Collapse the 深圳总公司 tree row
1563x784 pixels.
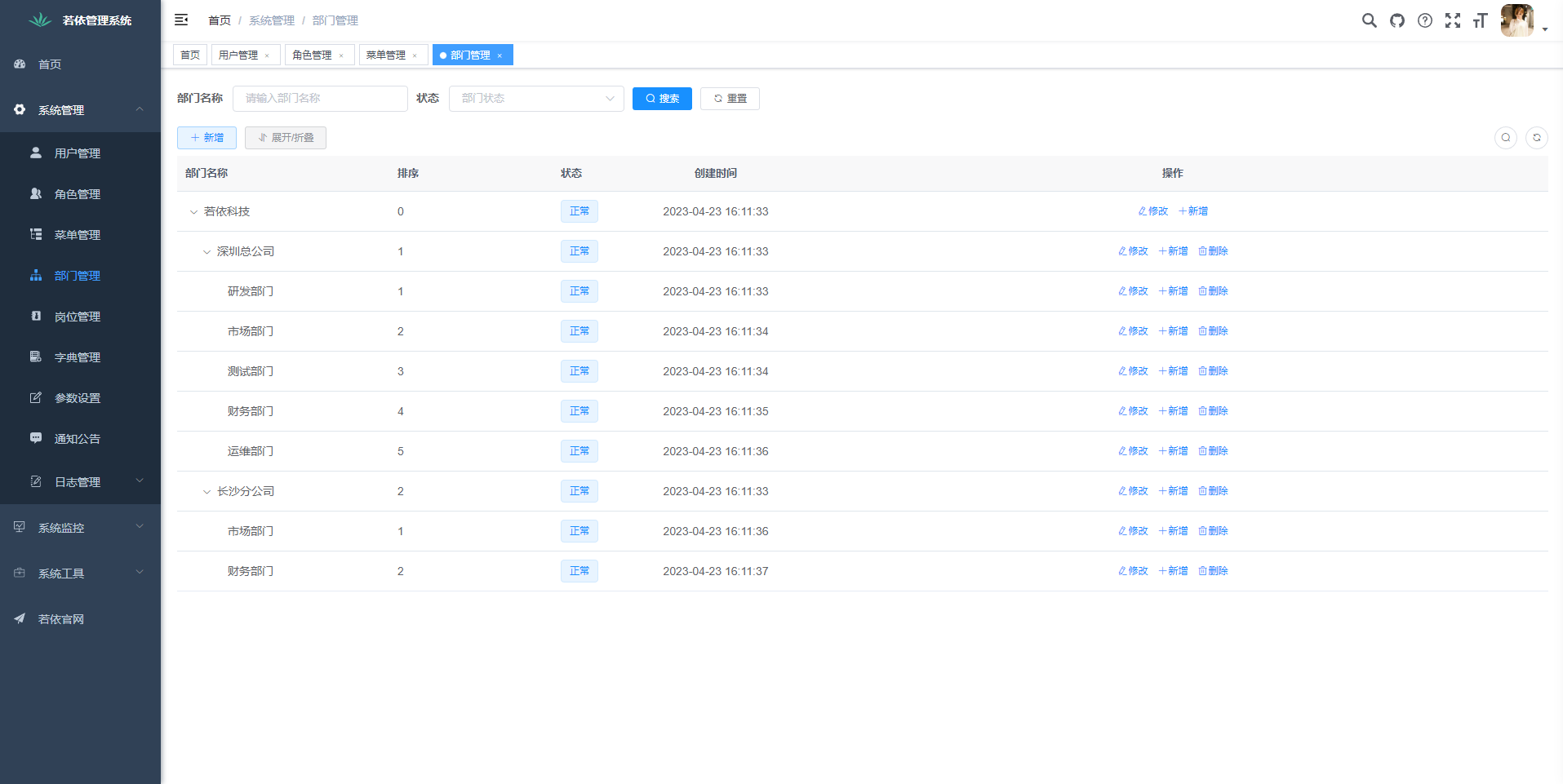[206, 252]
